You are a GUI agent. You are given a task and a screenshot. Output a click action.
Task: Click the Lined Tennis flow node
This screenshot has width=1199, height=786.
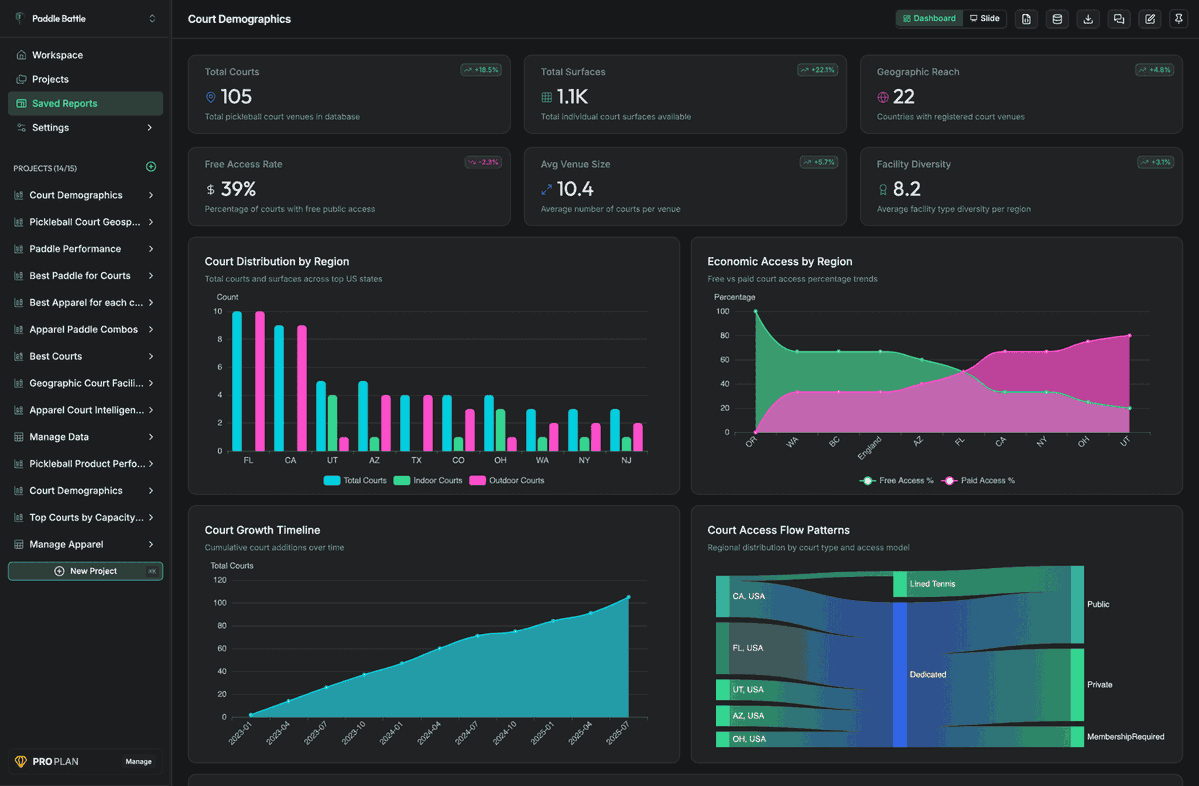pos(900,584)
